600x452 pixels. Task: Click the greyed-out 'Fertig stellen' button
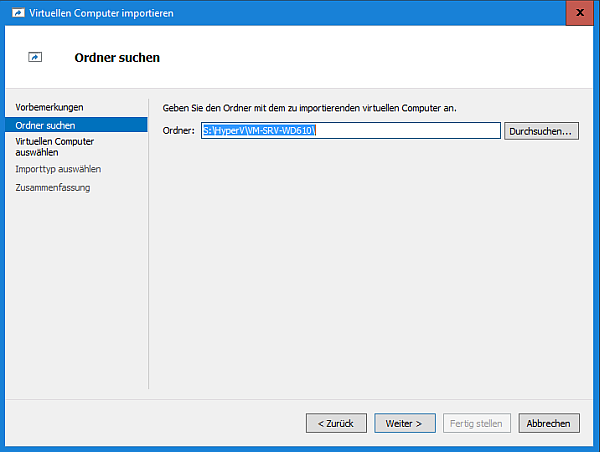point(477,423)
